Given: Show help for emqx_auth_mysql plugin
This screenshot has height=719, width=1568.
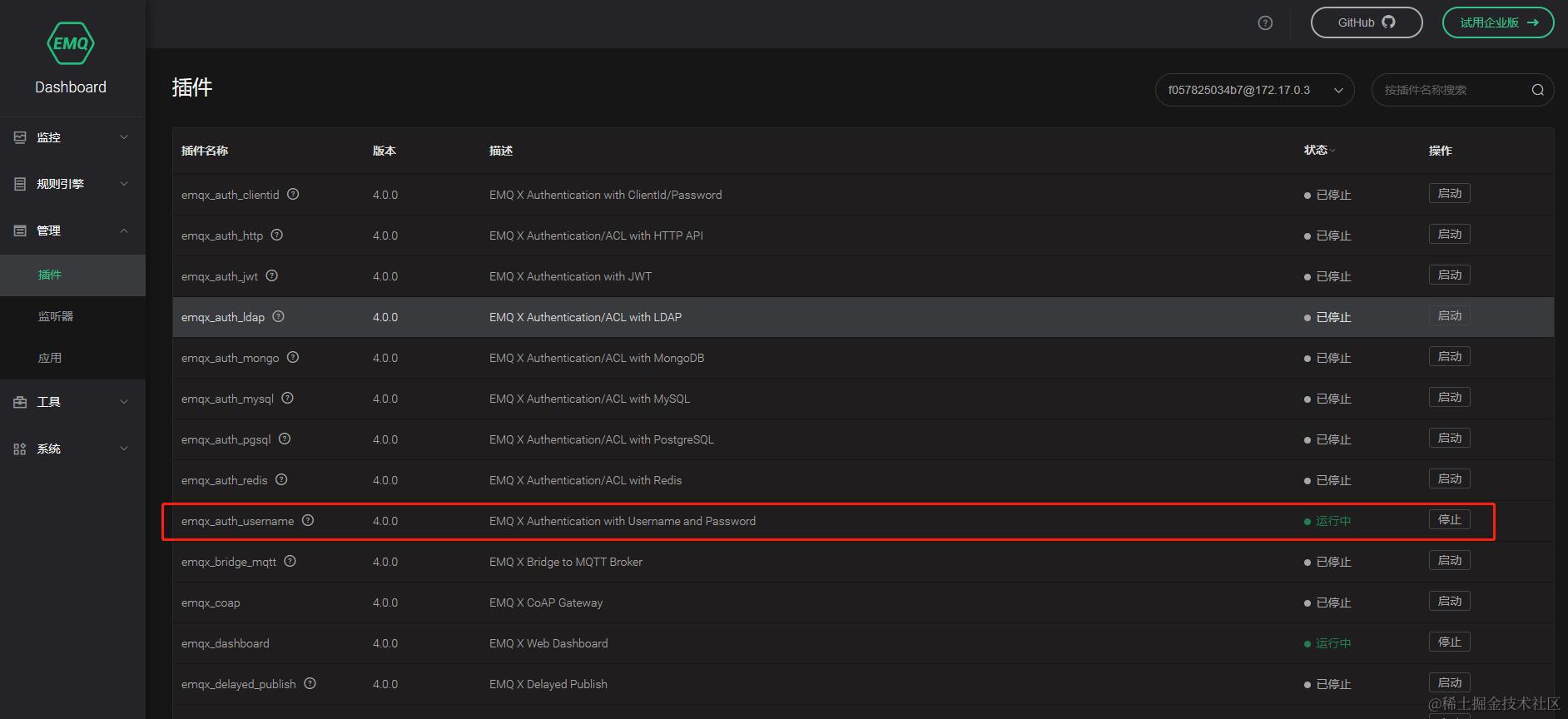Looking at the screenshot, I should click(287, 398).
